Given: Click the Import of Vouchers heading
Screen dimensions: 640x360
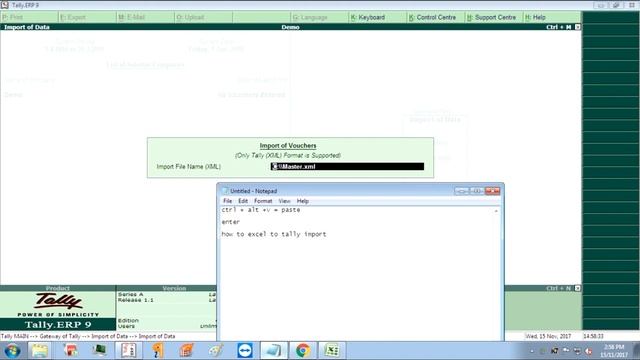Looking at the screenshot, I should coord(288,146).
